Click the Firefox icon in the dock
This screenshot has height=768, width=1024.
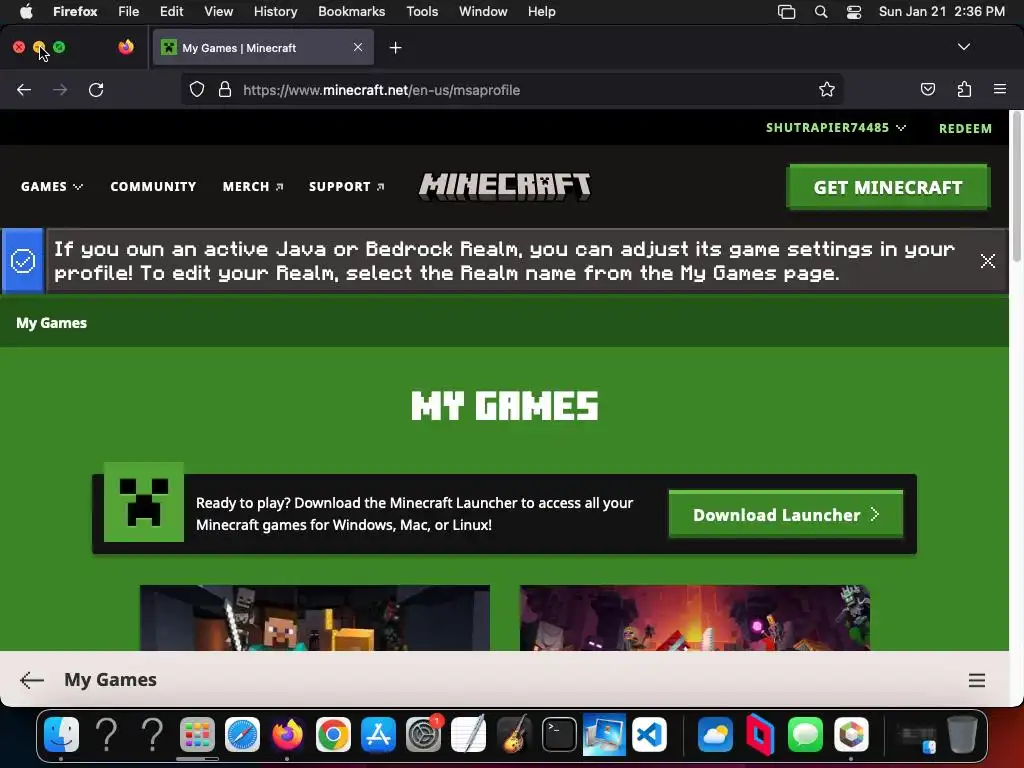point(287,735)
